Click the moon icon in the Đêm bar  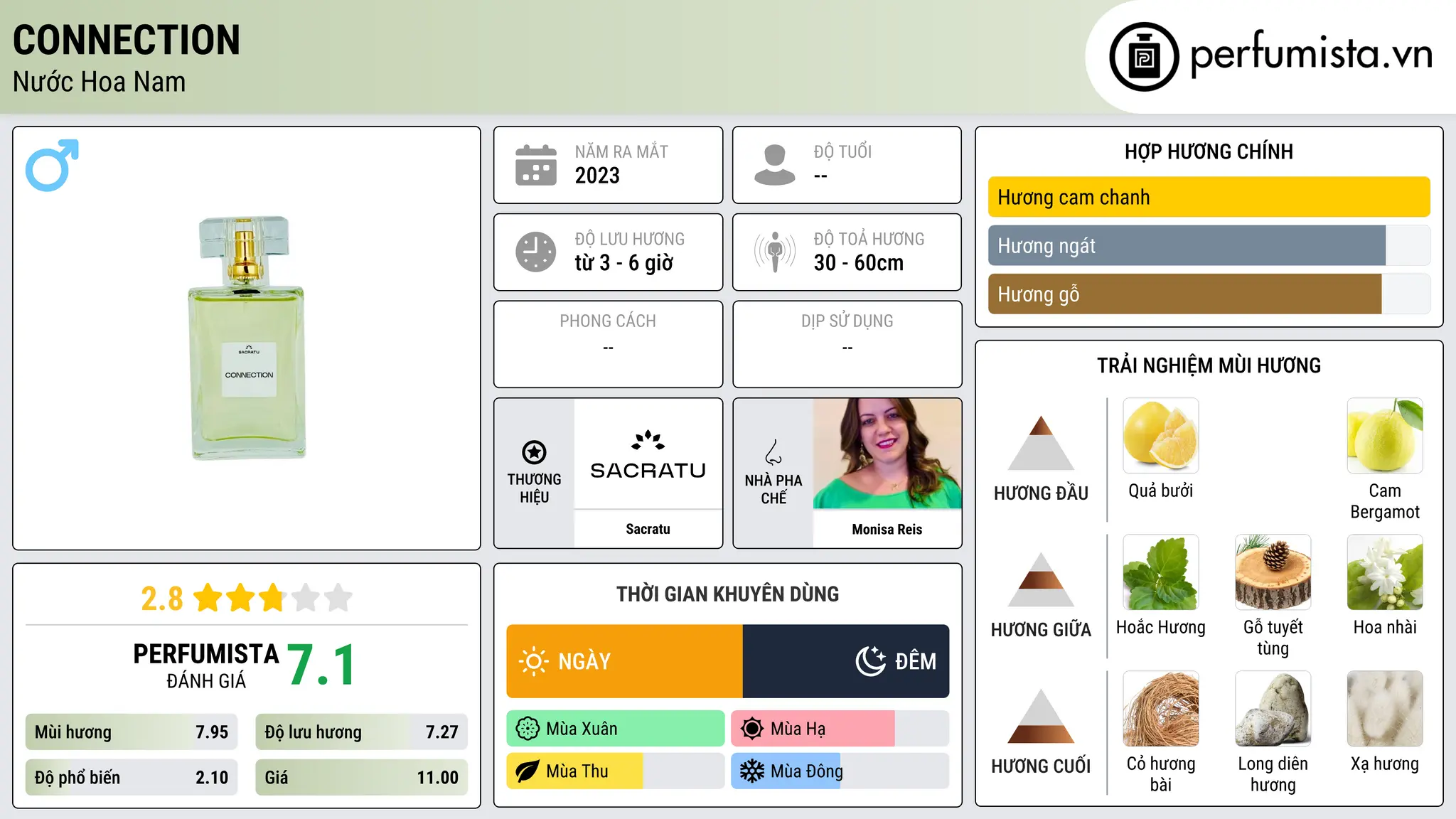(870, 661)
